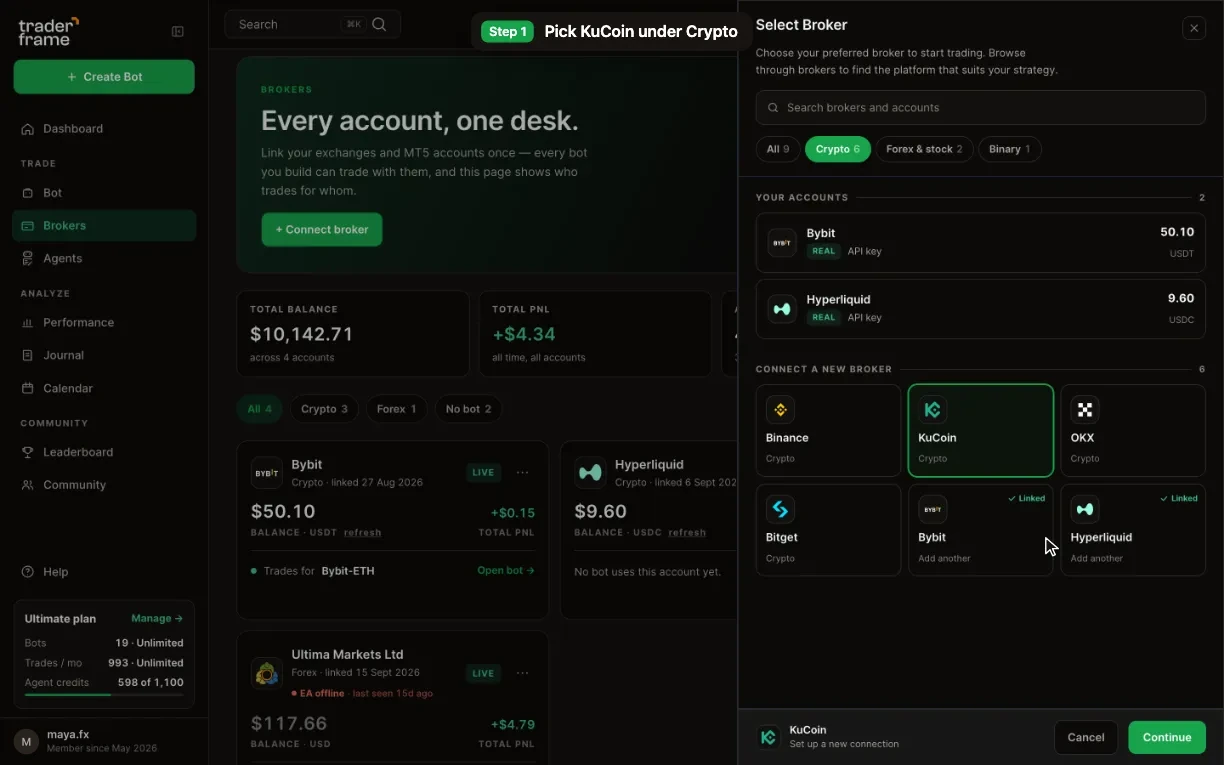Click the KuCoin icon in footer

pyautogui.click(x=768, y=737)
